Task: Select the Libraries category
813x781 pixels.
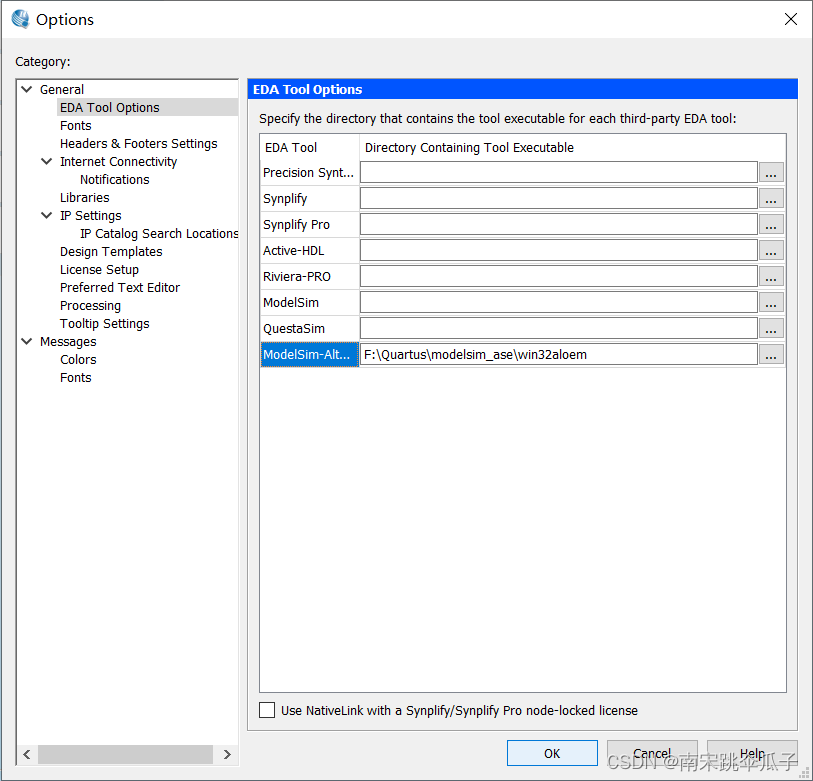Action: coord(85,198)
